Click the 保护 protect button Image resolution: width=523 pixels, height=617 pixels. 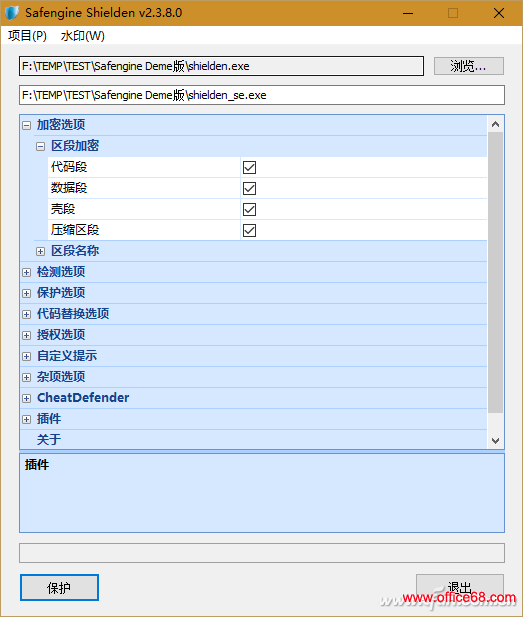[x=59, y=588]
